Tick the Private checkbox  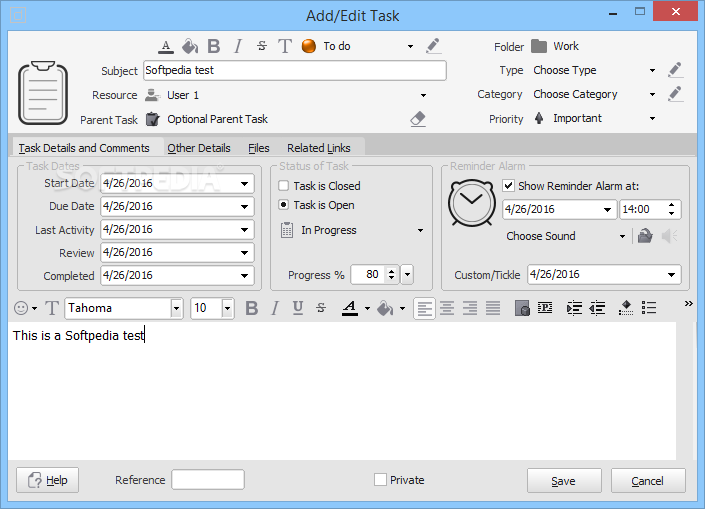[380, 480]
